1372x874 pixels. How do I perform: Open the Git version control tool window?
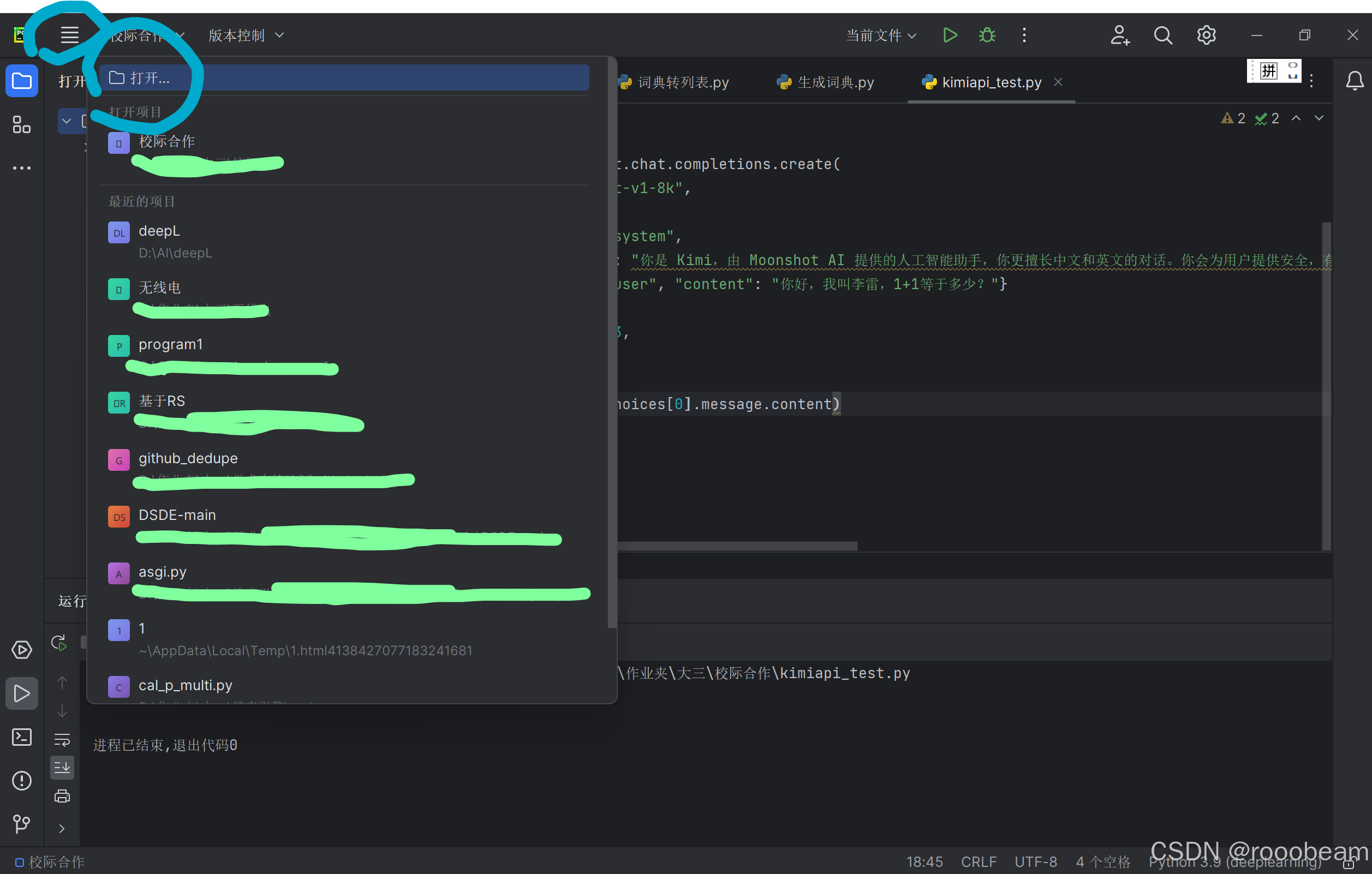tap(22, 823)
